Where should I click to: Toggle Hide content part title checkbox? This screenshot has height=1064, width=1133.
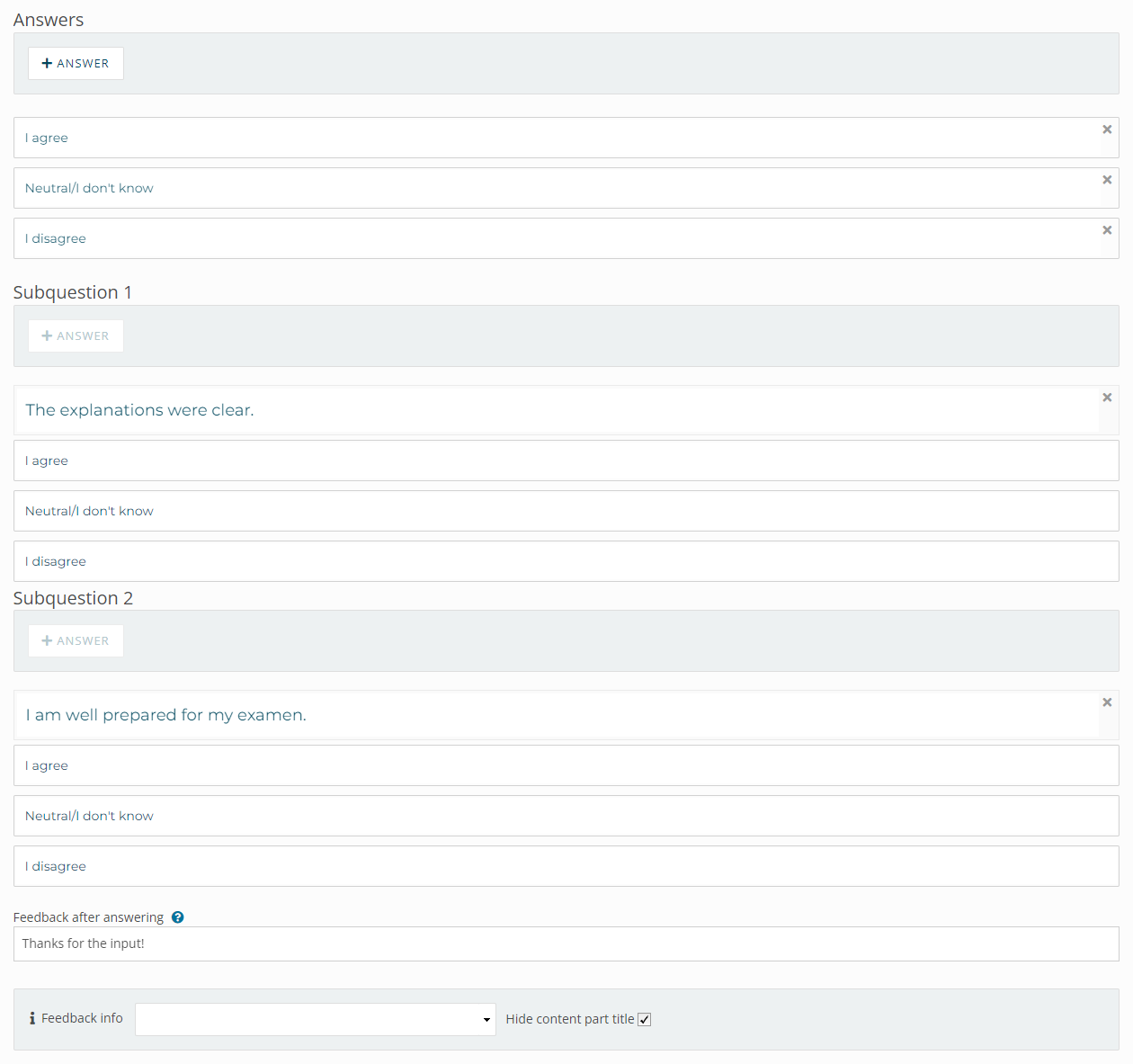(x=644, y=1019)
